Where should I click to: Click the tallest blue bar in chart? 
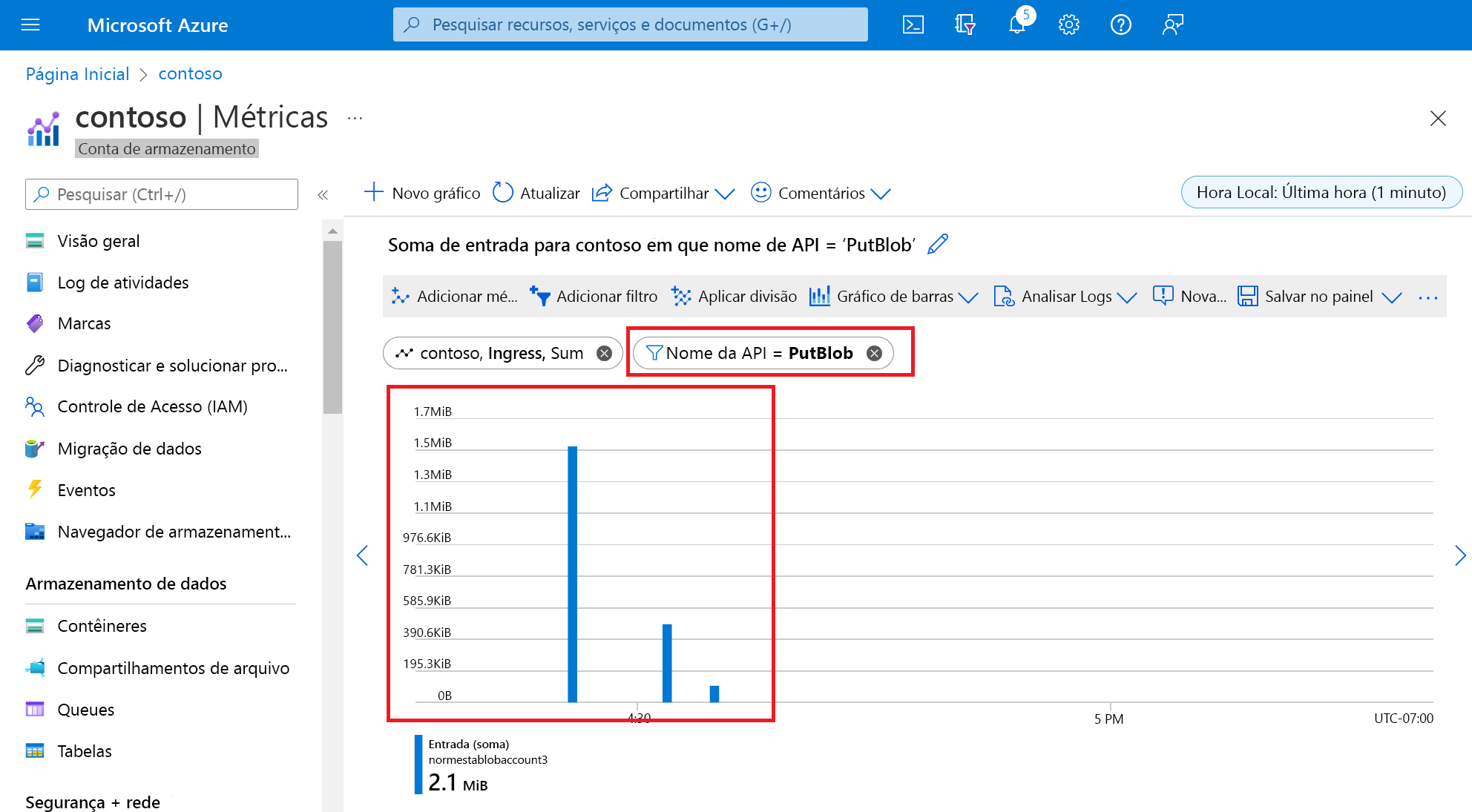572,574
